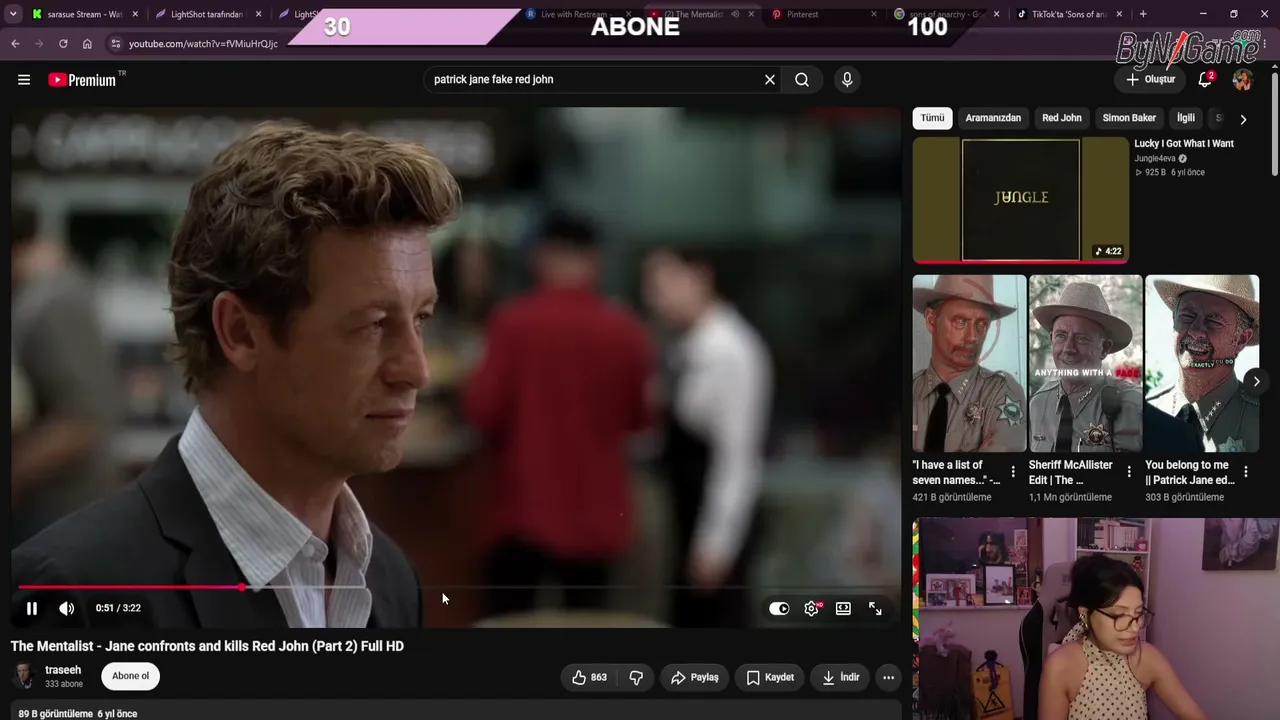The height and width of the screenshot is (720, 1280).
Task: Run search with the magnifier button
Action: pyautogui.click(x=802, y=80)
